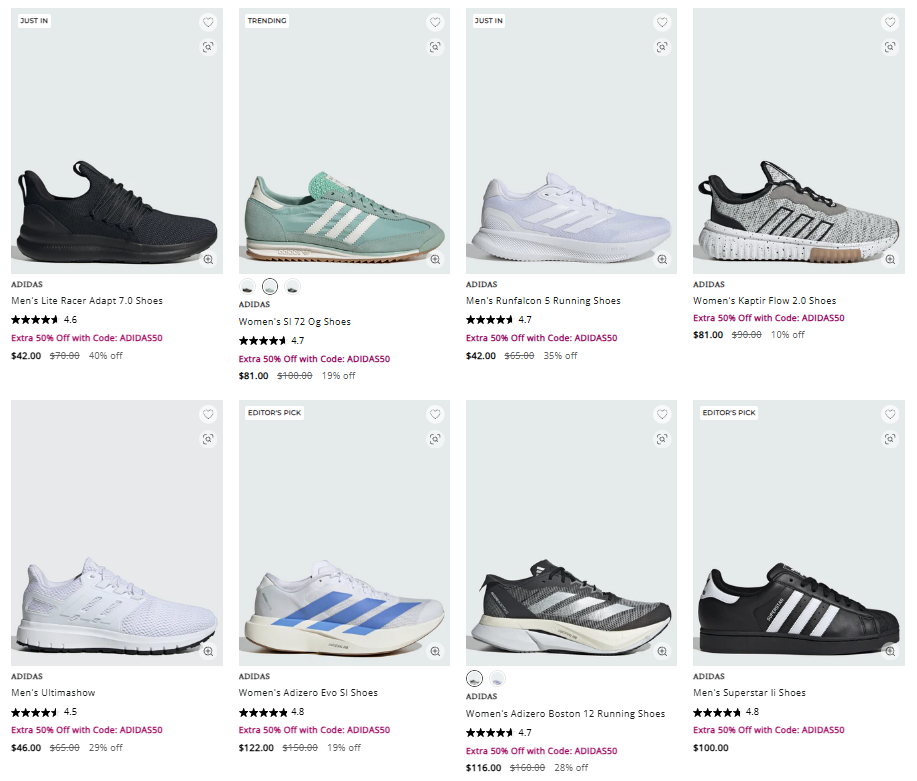
Task: Click the heart icon on Men's Superstar Ii Shoes
Action: pyautogui.click(x=889, y=413)
